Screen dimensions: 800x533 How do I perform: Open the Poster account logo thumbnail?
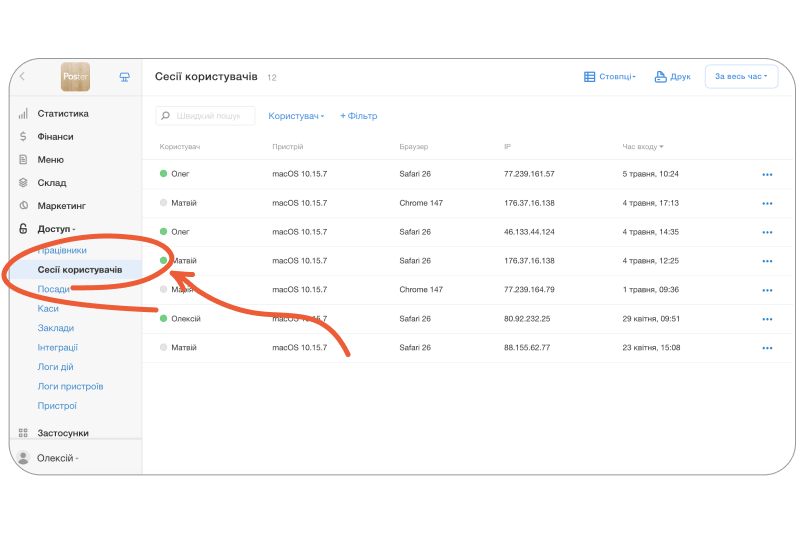76,77
